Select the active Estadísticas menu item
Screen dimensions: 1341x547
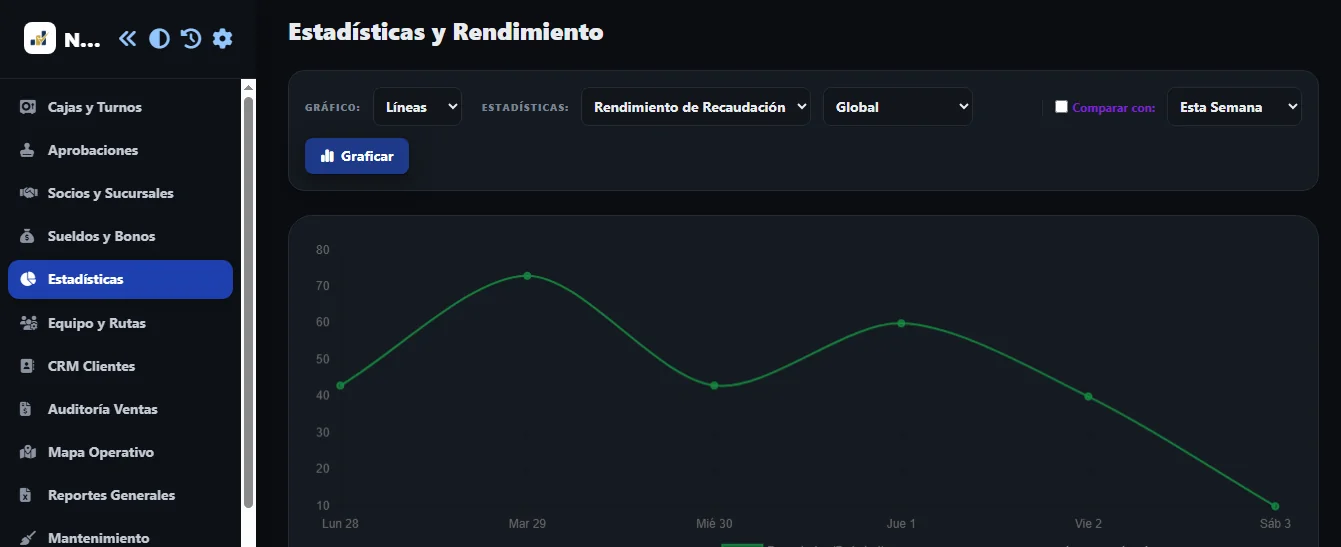coord(120,279)
